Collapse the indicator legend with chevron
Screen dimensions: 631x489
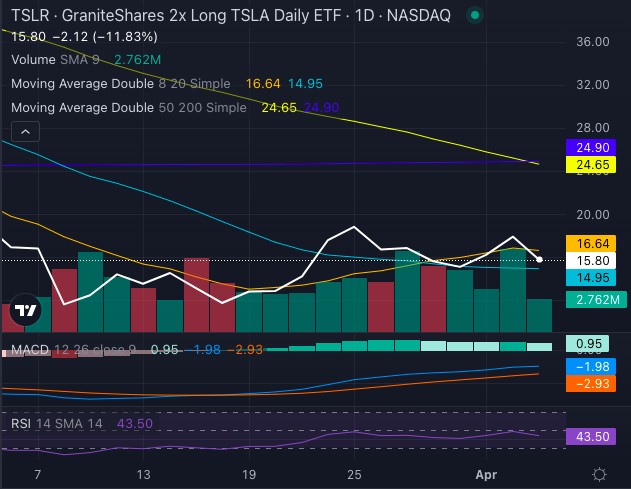click(25, 132)
